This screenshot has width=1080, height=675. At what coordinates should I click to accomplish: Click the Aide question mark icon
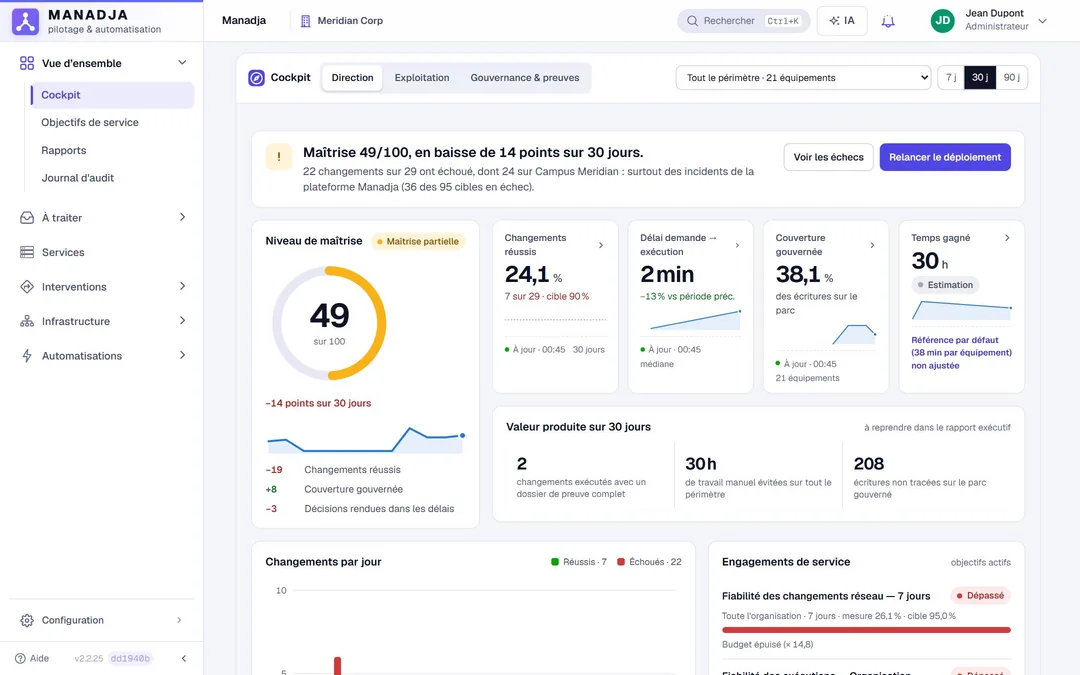coord(20,658)
